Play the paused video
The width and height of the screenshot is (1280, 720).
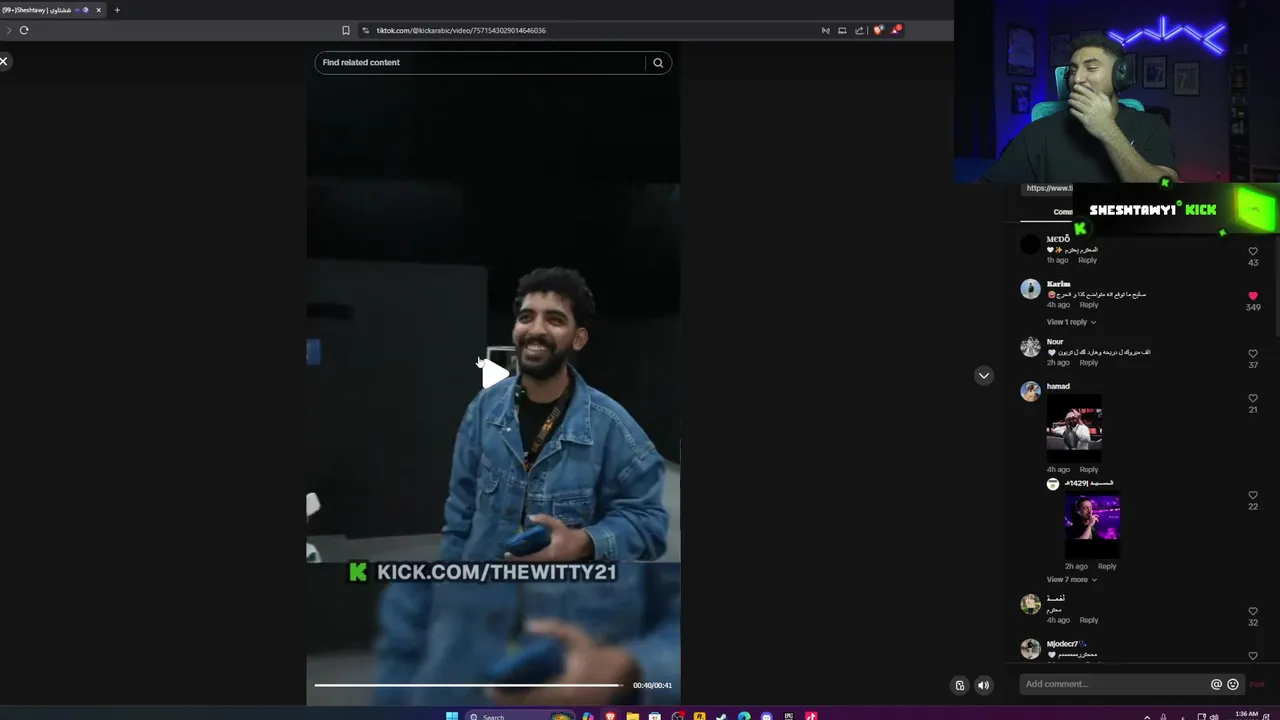[x=494, y=374]
